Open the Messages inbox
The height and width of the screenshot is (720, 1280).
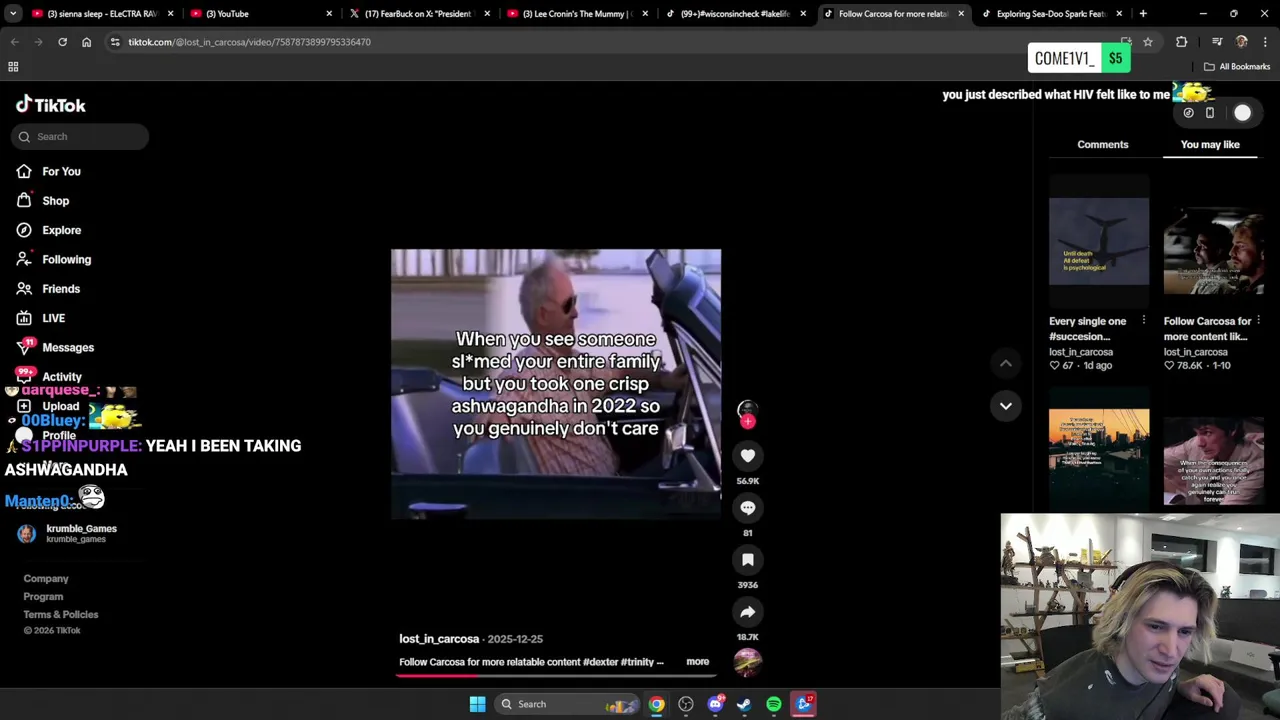(x=56, y=347)
